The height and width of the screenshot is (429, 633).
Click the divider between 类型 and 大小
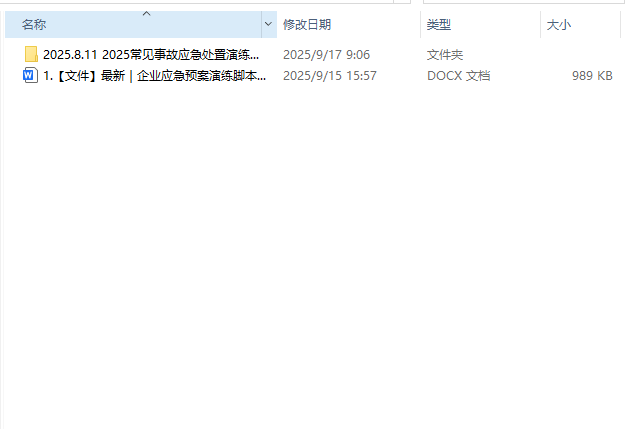(x=540, y=25)
